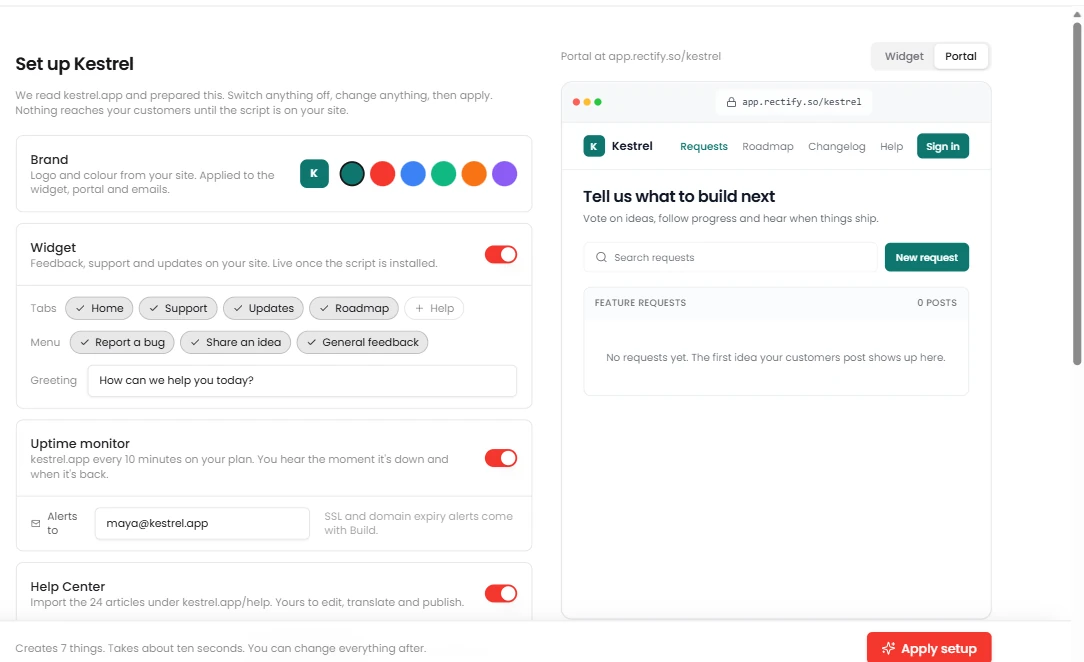Deselect the Roadmap tab chip

(354, 308)
